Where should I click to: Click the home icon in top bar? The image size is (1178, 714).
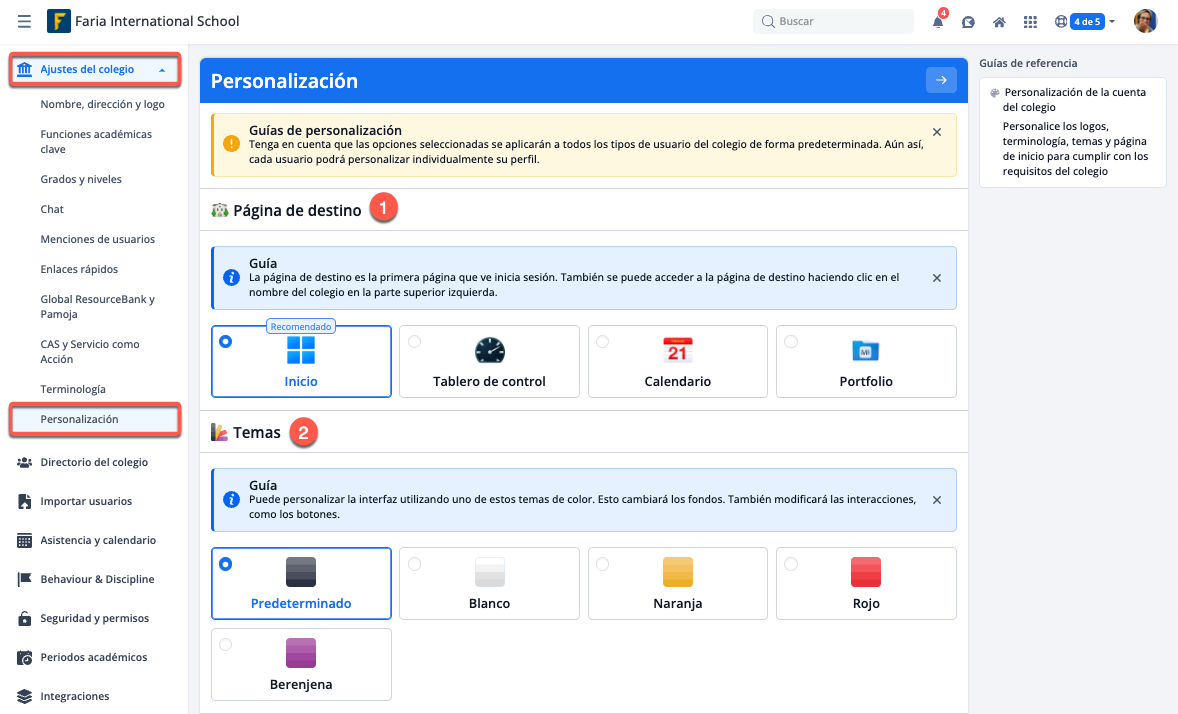point(998,22)
